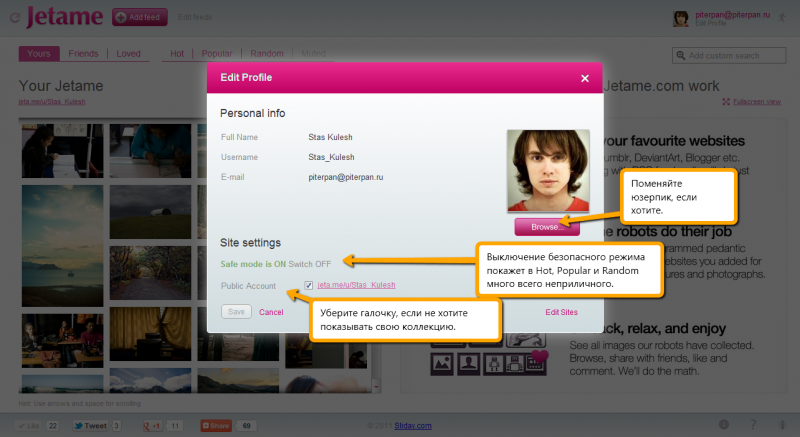Viewport: 800px width, 437px height.
Task: Open the jeta.me/u/Stas_Kulesh link under Your Jetame
Action: [52, 101]
